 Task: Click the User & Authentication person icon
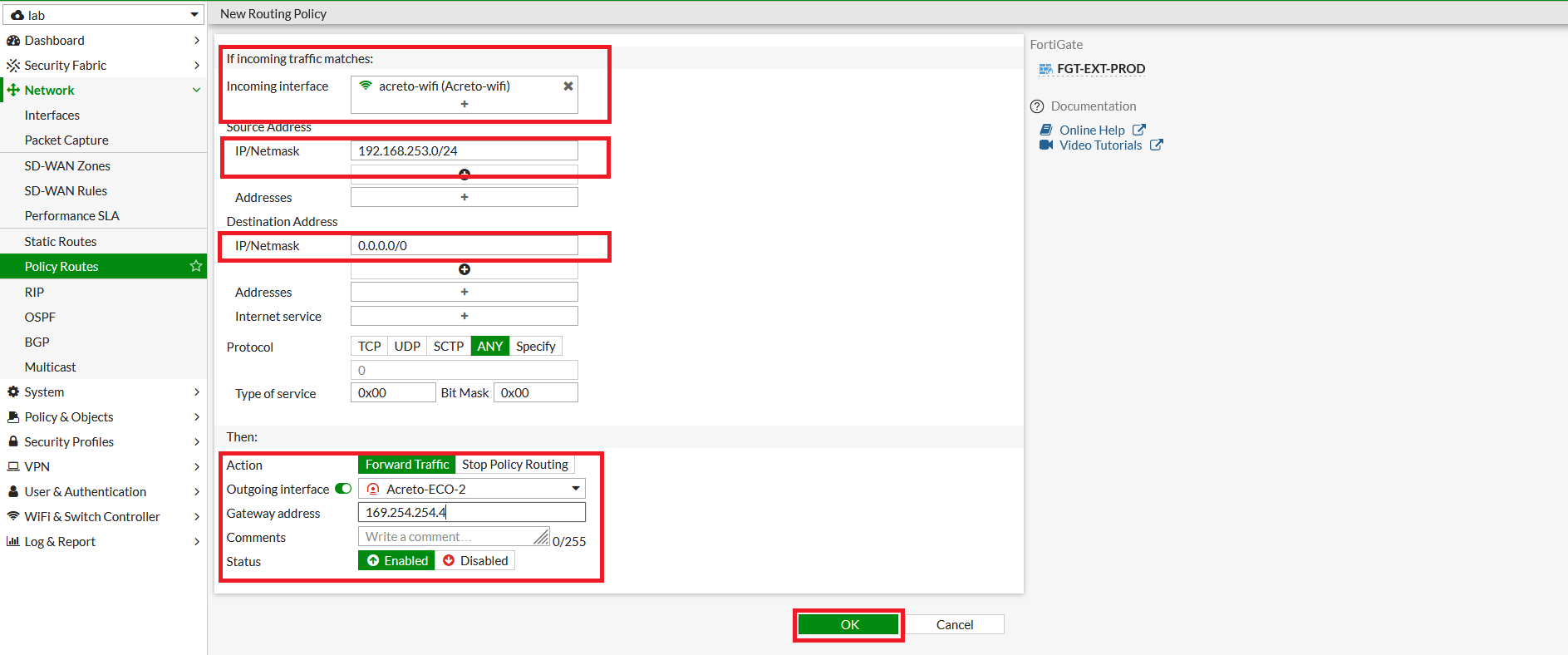click(x=13, y=492)
